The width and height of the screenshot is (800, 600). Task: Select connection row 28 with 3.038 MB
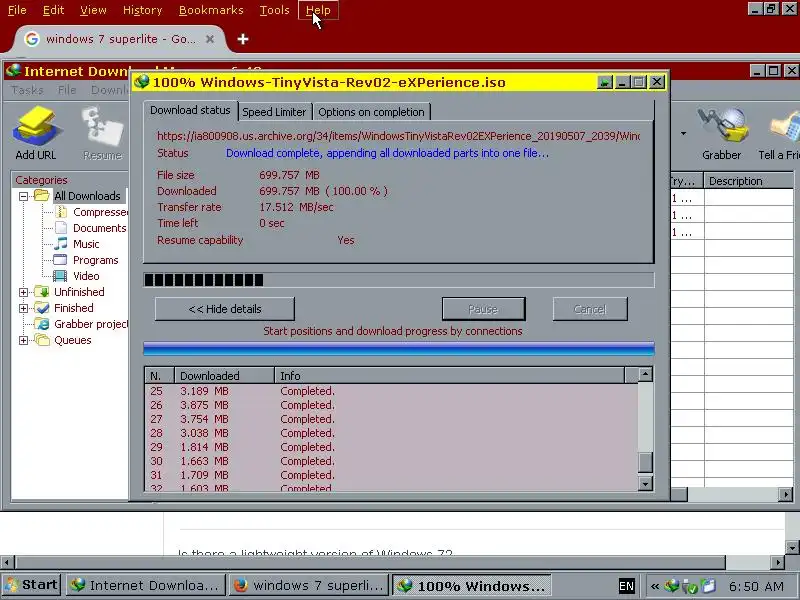click(391, 433)
